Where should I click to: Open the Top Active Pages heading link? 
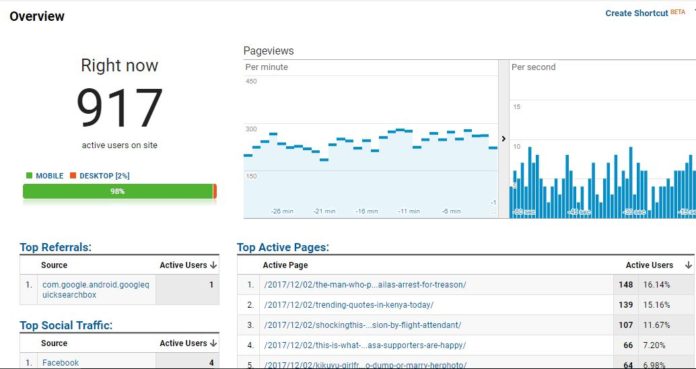(283, 247)
